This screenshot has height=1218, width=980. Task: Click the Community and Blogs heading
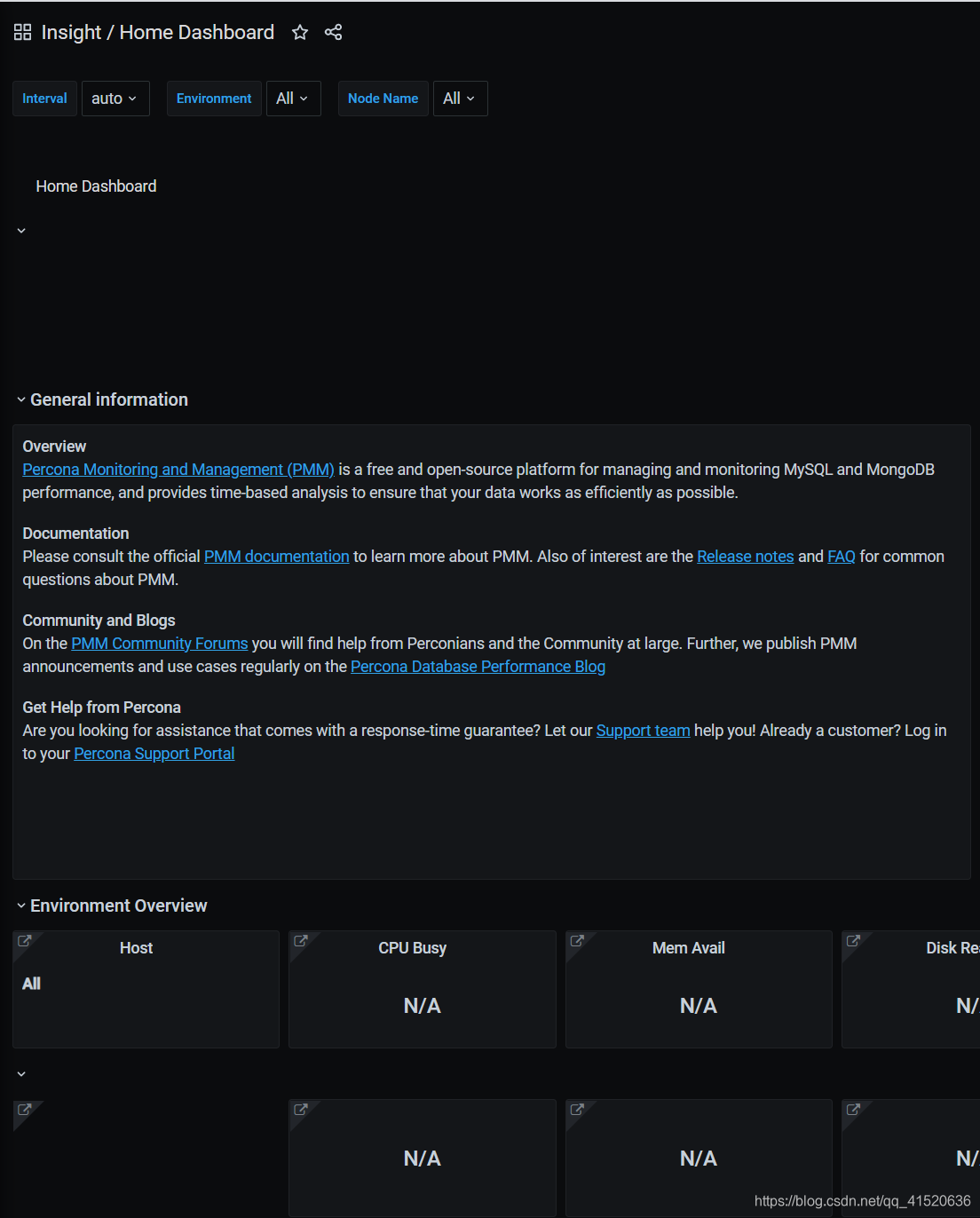pos(99,621)
